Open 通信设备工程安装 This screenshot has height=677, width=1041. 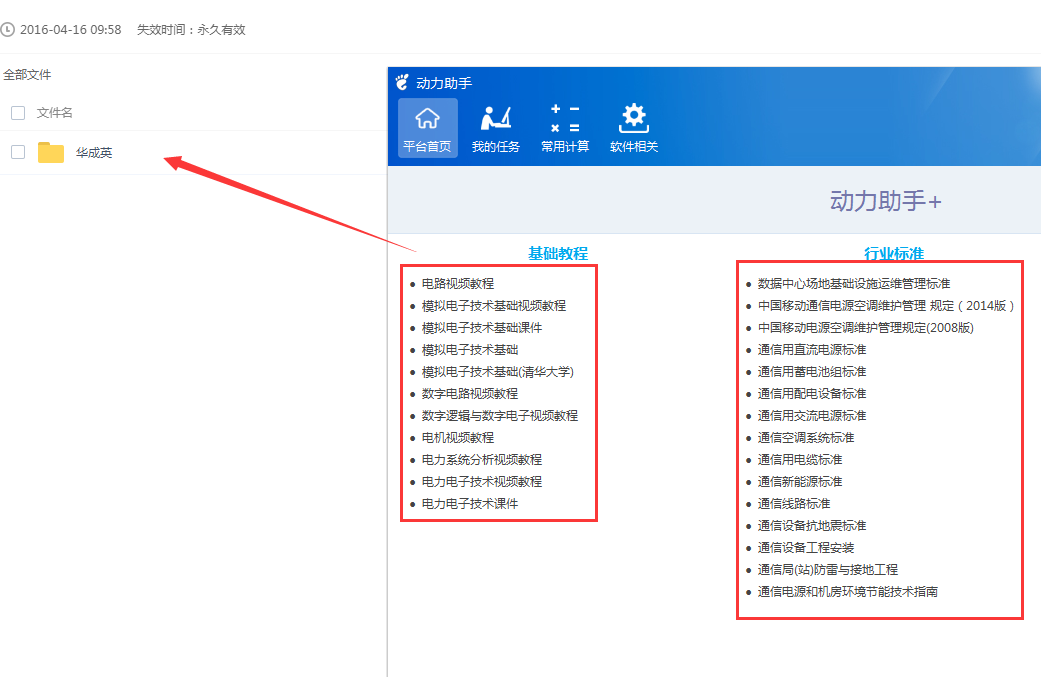[x=806, y=547]
